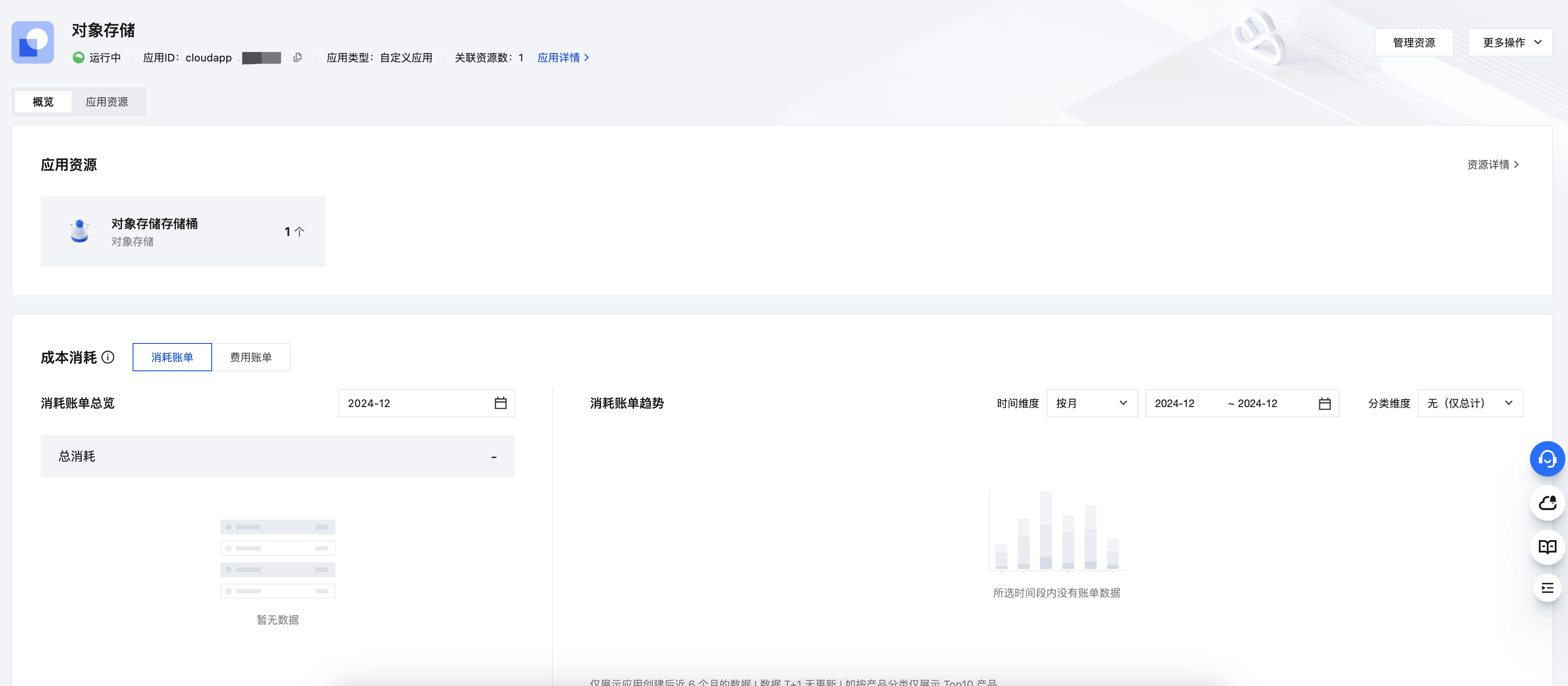Click the 应用类型：自定义应用 text

coord(379,58)
